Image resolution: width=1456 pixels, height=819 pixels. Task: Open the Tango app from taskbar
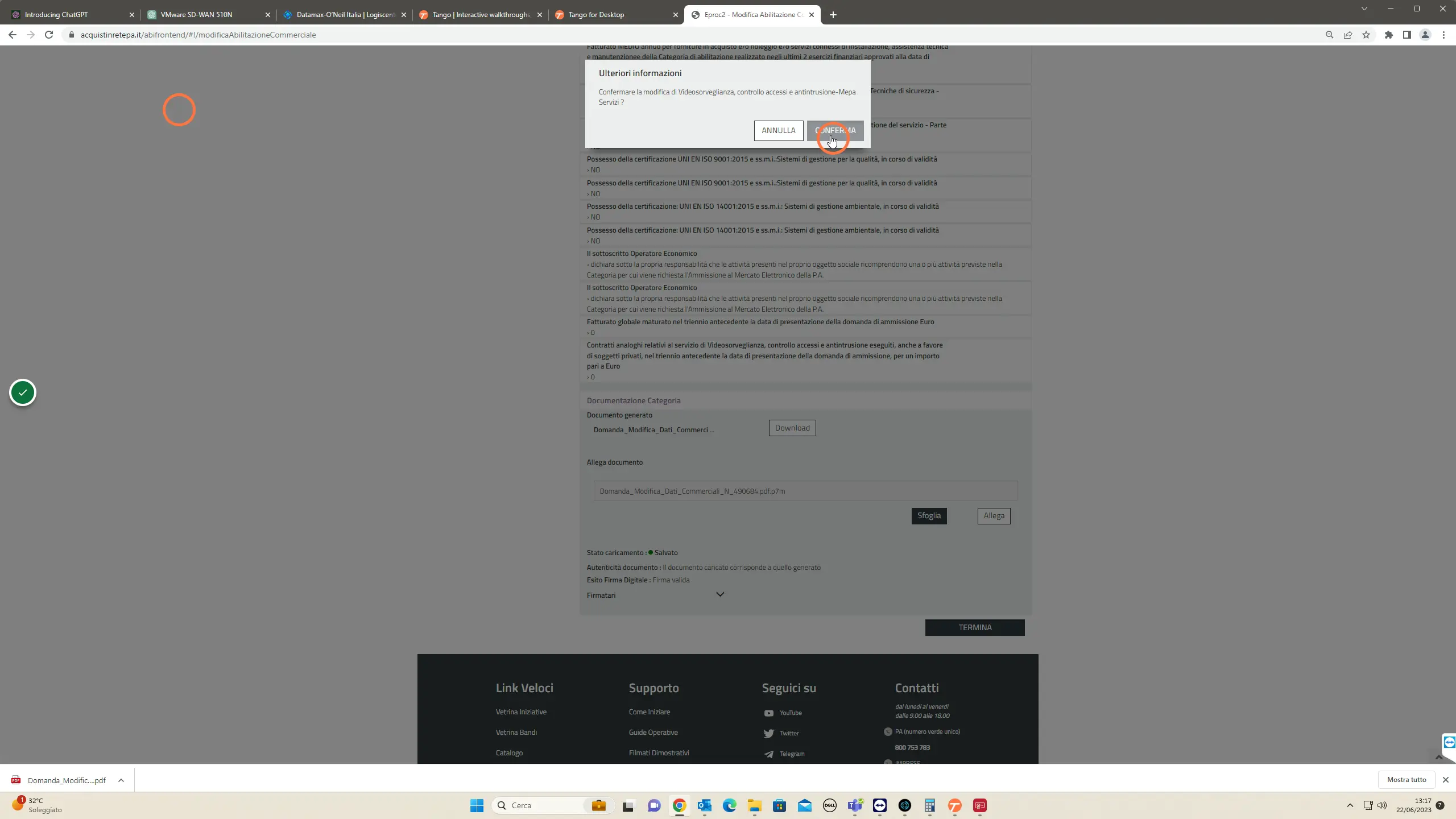coord(955,805)
